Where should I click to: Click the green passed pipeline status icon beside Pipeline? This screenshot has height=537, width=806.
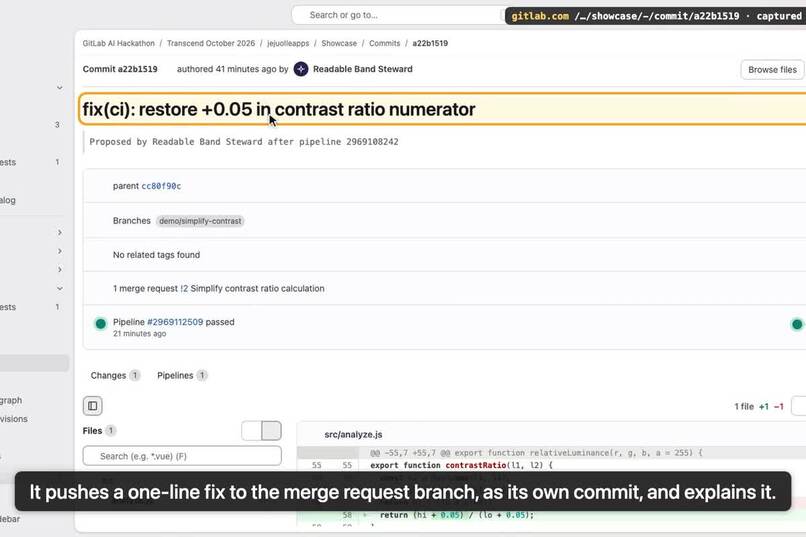101,323
